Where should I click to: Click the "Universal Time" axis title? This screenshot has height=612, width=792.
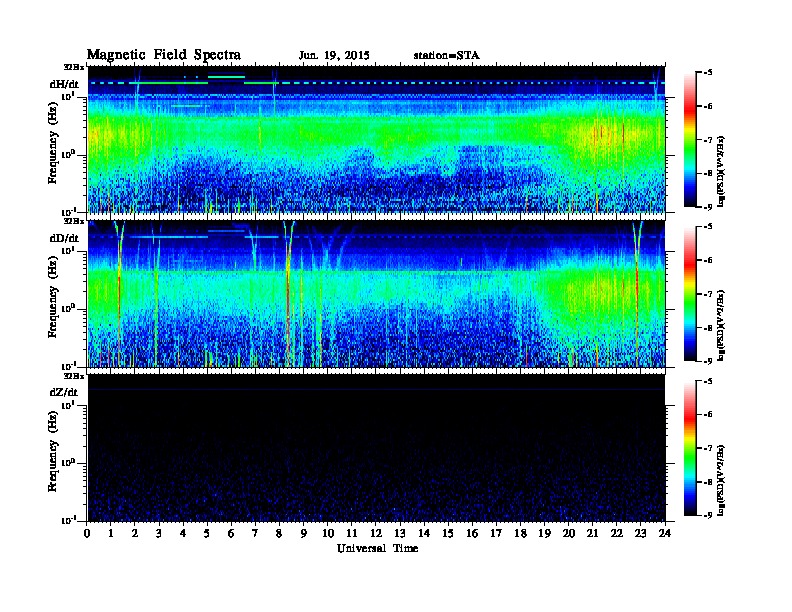[x=377, y=548]
